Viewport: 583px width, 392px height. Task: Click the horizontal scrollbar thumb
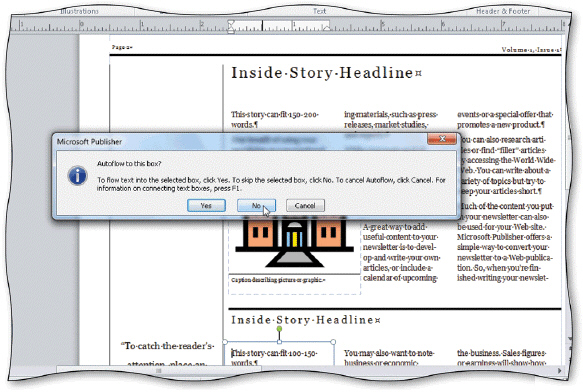(x=159, y=370)
